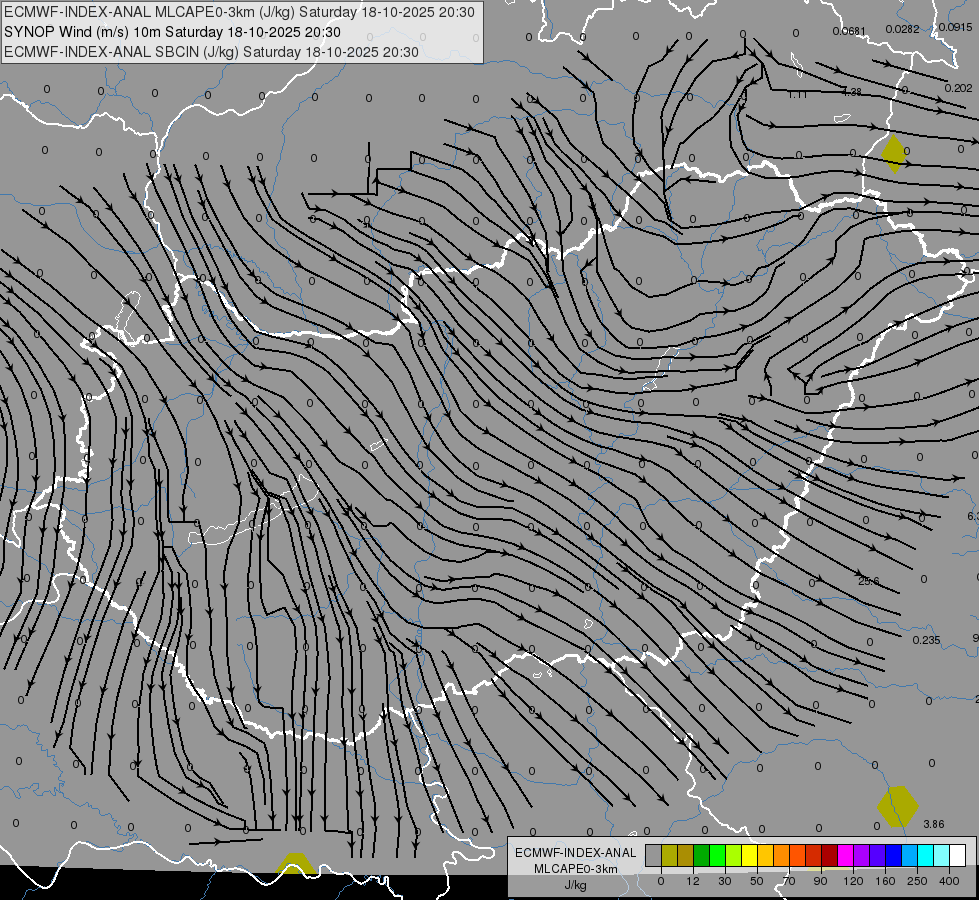Click legend tick label 90
Screen dimensions: 979x900
820,881
